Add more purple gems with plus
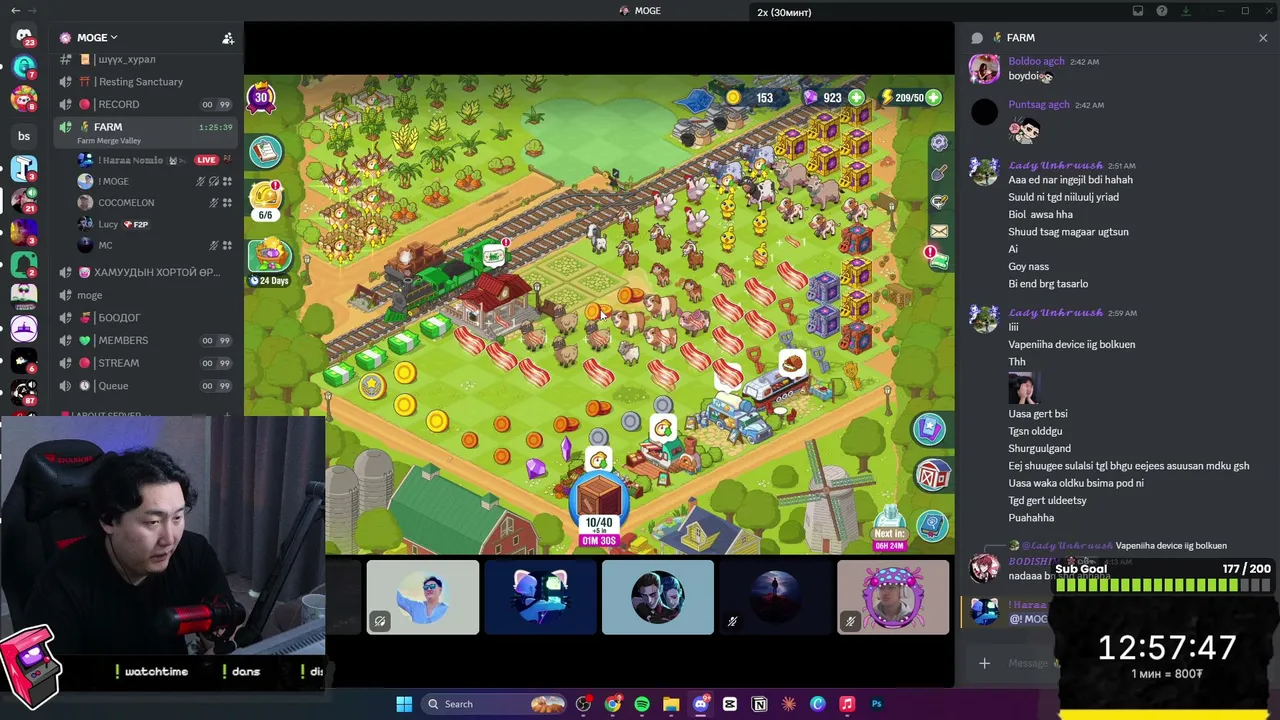Image resolution: width=1280 pixels, height=720 pixels. [x=856, y=98]
